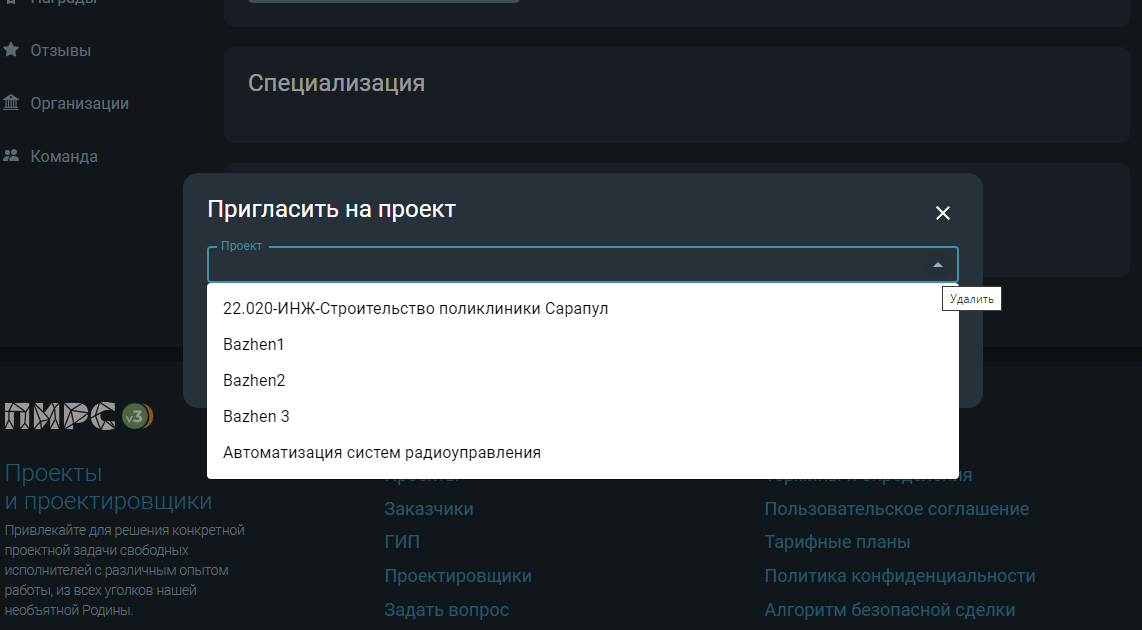This screenshot has width=1142, height=630.
Task: Collapse the Проект dropdown using its arrow
Action: pyautogui.click(x=937, y=265)
